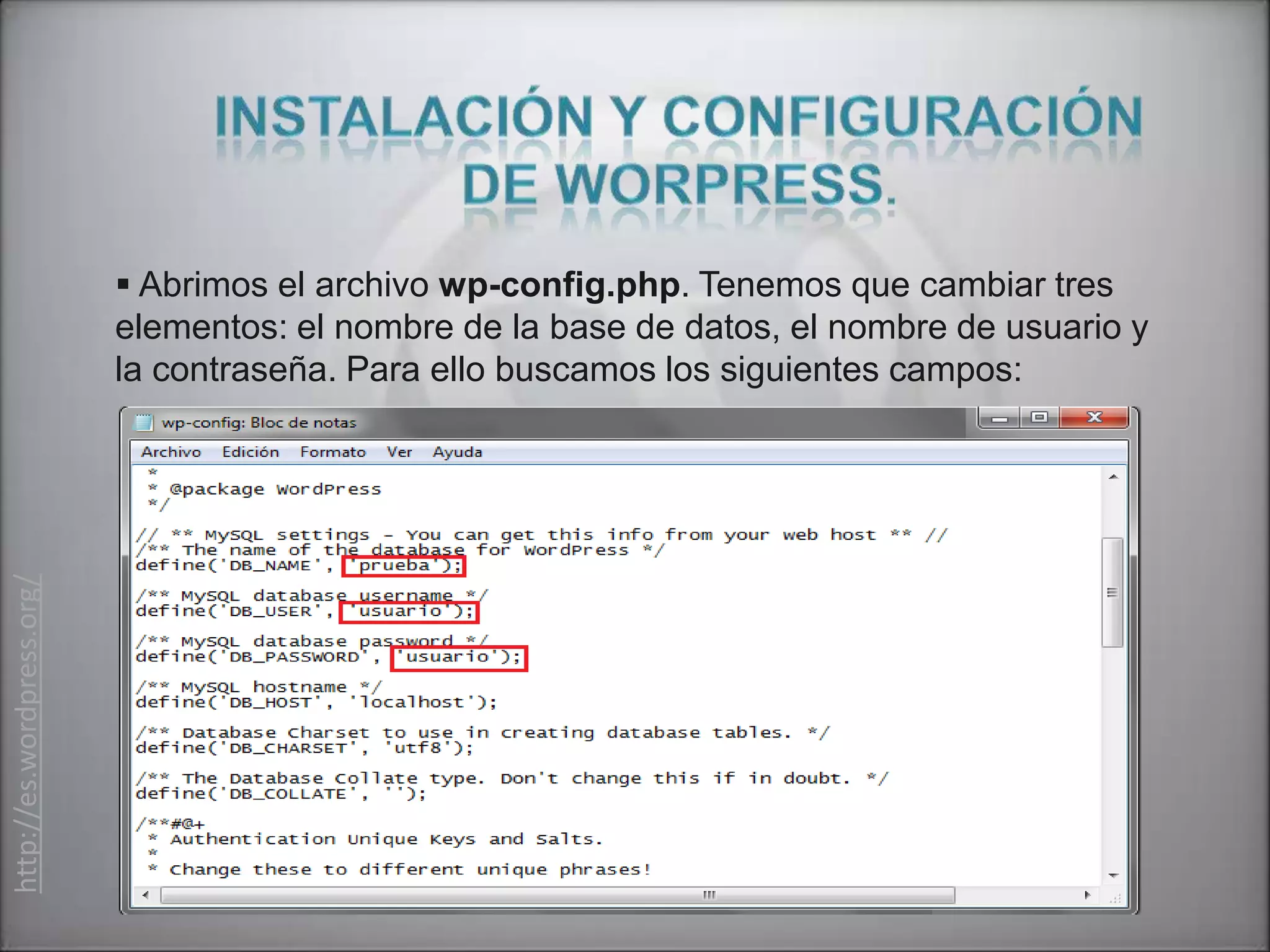1270x952 pixels.
Task: Click the vertical scrollbar down arrow
Action: [x=1113, y=875]
